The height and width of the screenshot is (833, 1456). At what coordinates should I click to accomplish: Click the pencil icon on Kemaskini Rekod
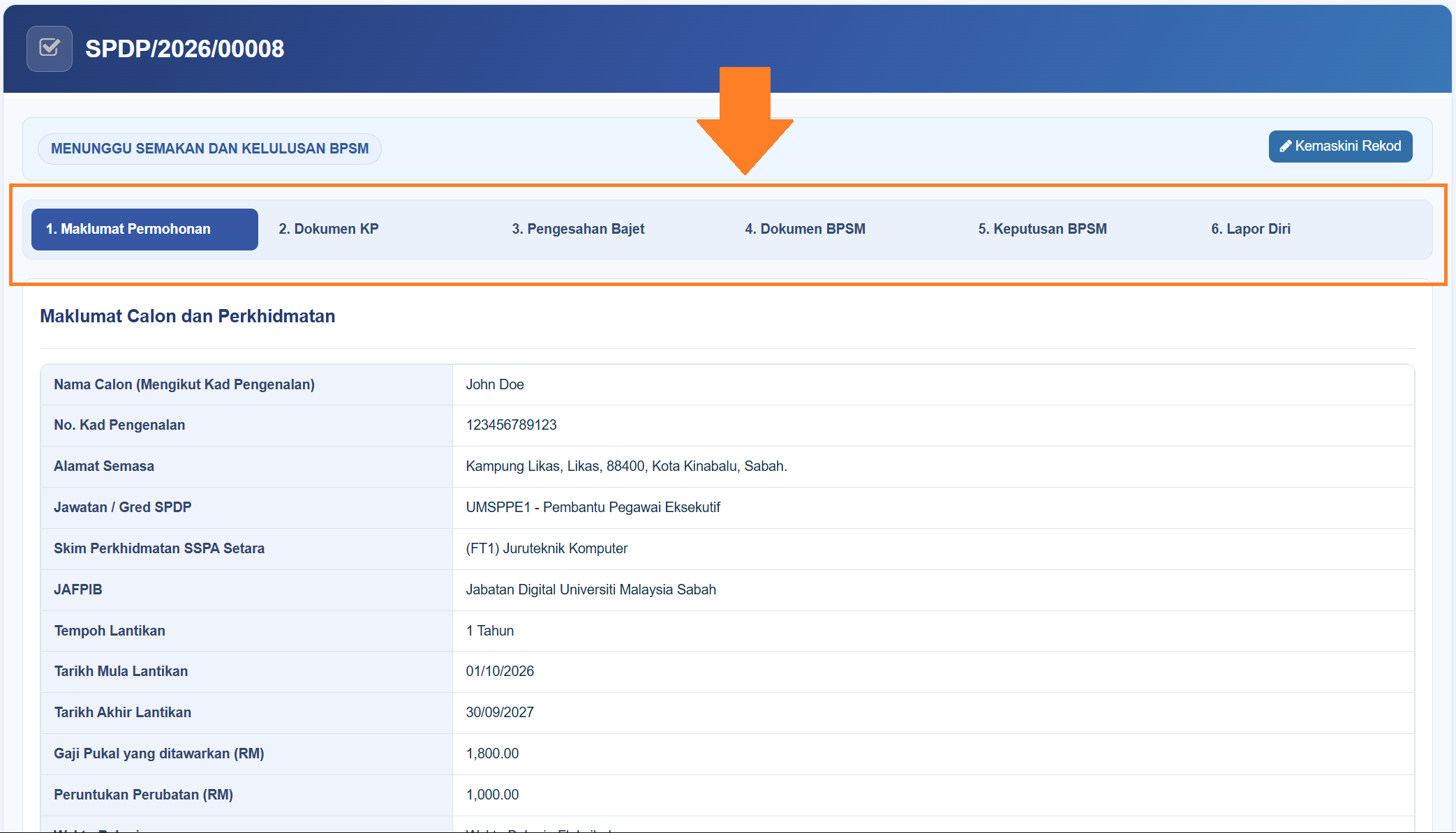tap(1285, 147)
